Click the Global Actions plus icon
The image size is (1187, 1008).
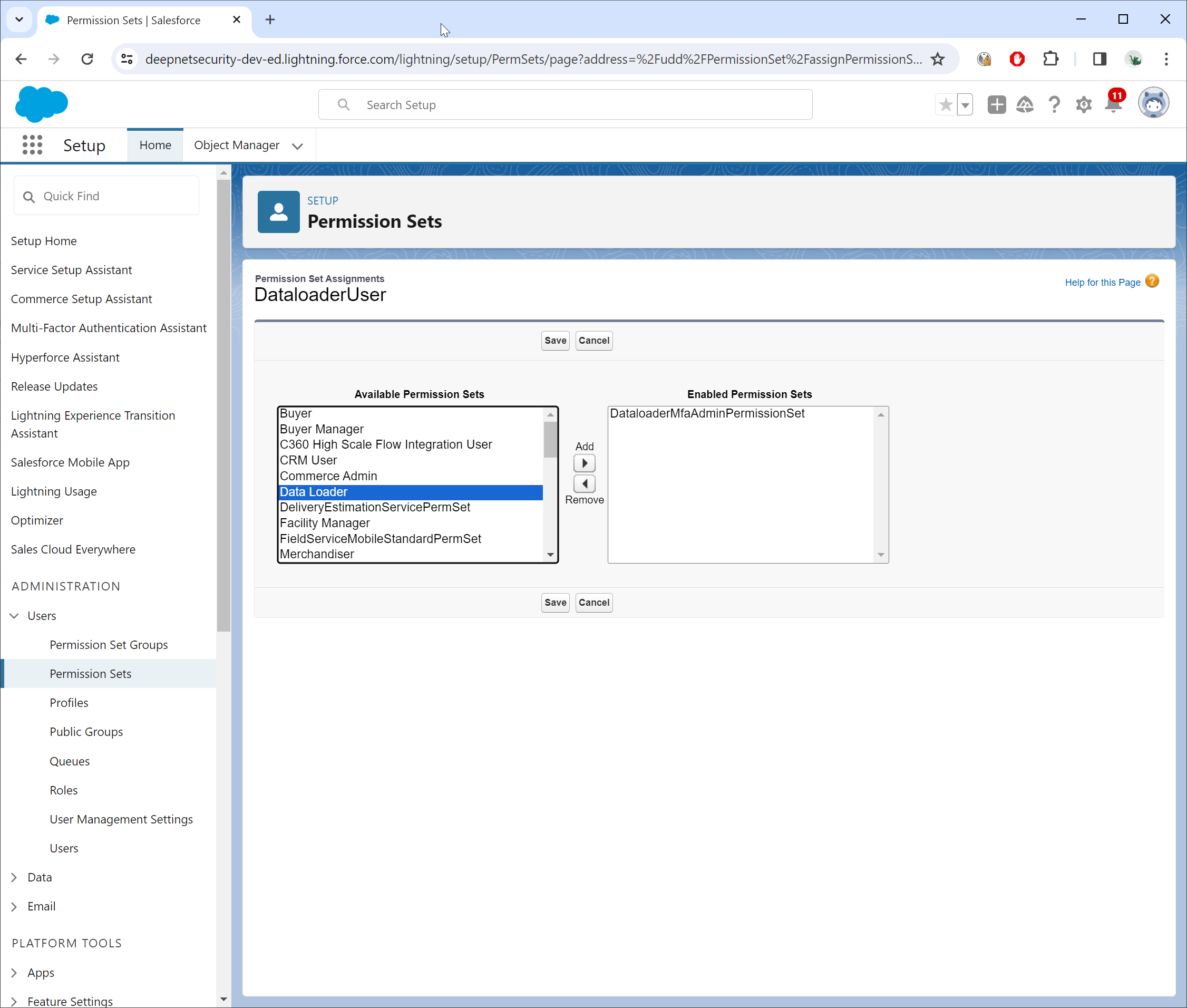(x=996, y=104)
